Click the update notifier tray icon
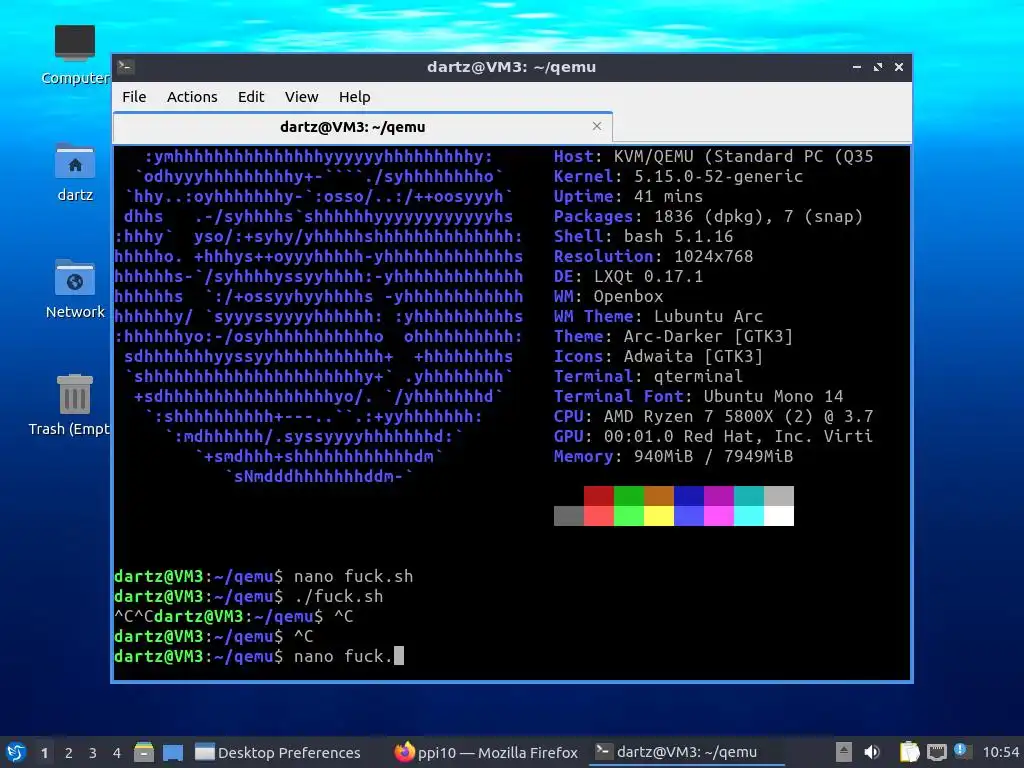 961,750
